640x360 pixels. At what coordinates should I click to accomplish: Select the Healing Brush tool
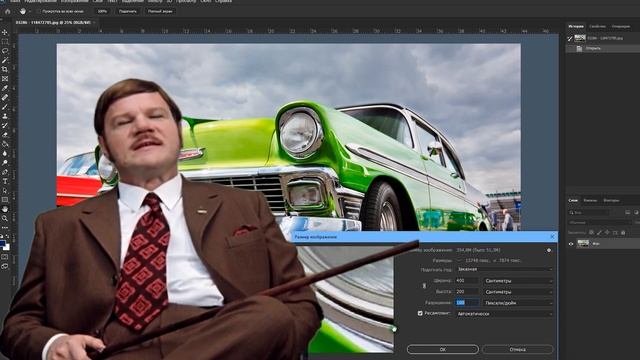pyautogui.click(x=5, y=98)
